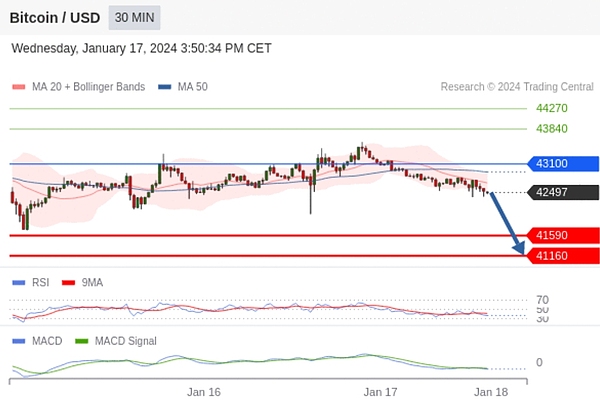Click the RSI 70 level label
Image resolution: width=600 pixels, height=406 pixels.
coord(542,300)
